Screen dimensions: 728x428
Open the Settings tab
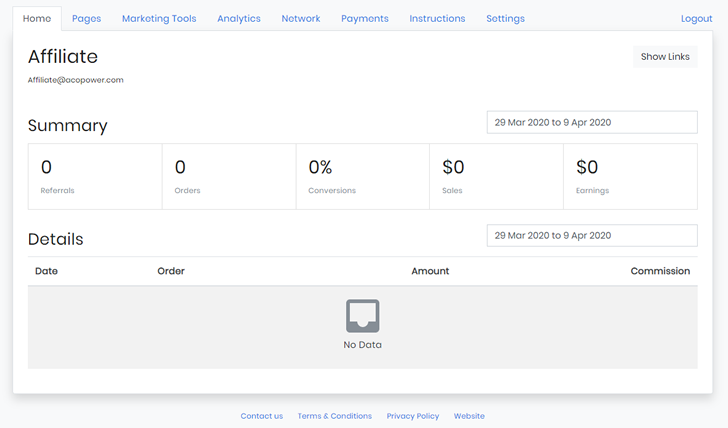505,19
